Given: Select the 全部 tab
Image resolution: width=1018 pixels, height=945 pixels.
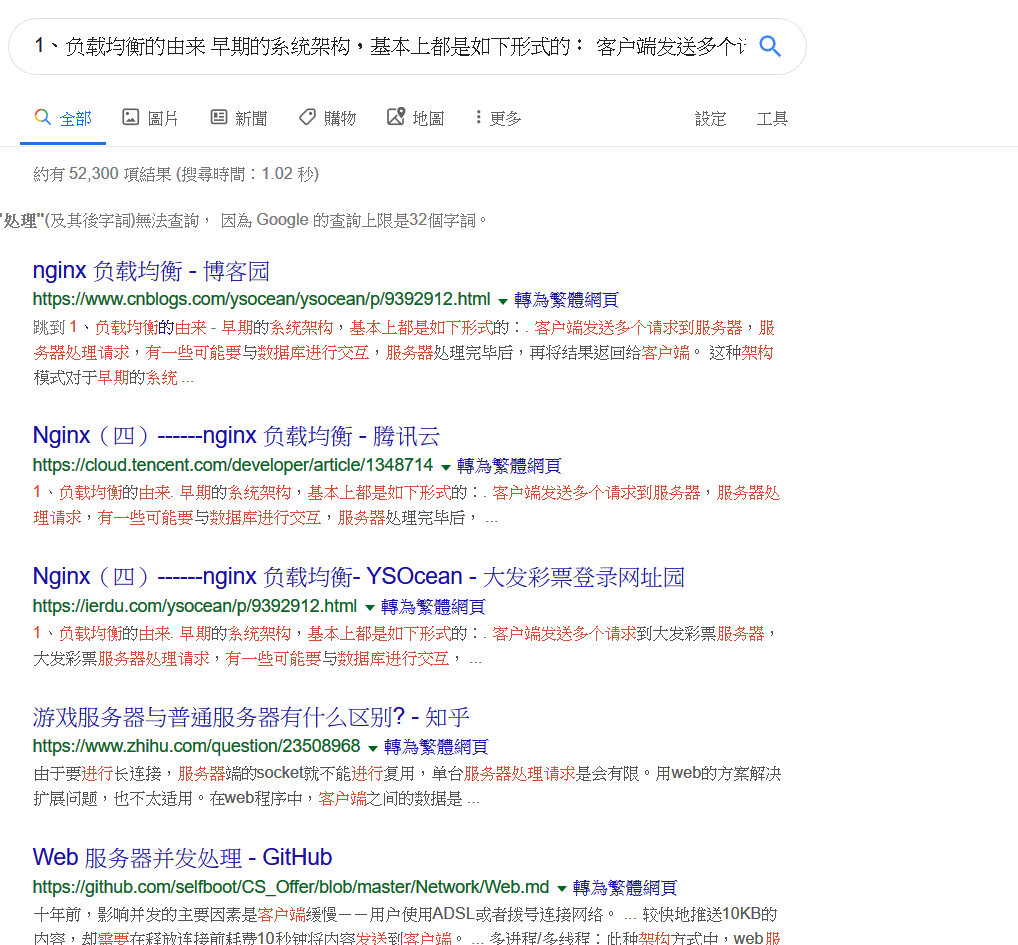Looking at the screenshot, I should (x=63, y=118).
